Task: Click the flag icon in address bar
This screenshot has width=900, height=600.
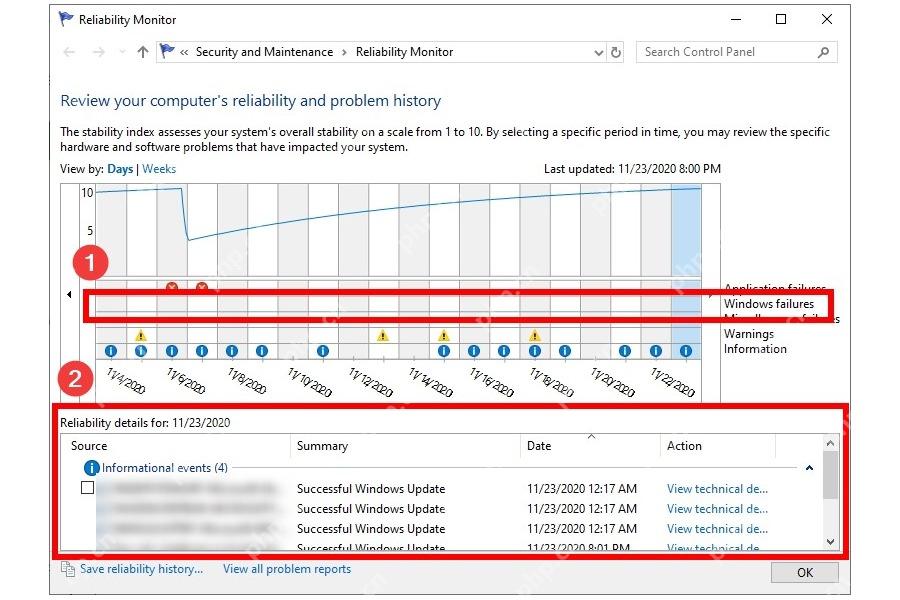Action: pyautogui.click(x=167, y=51)
